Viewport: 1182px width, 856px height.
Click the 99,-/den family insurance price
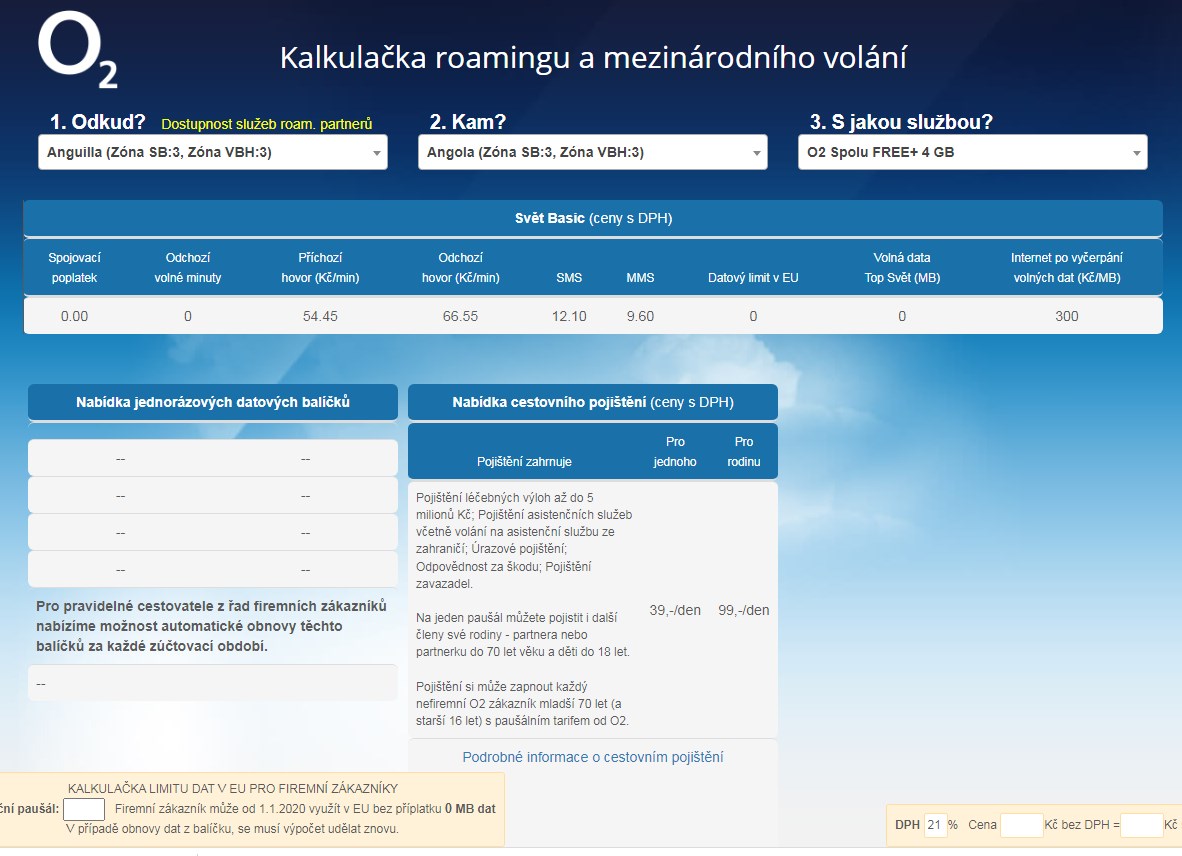[743, 610]
